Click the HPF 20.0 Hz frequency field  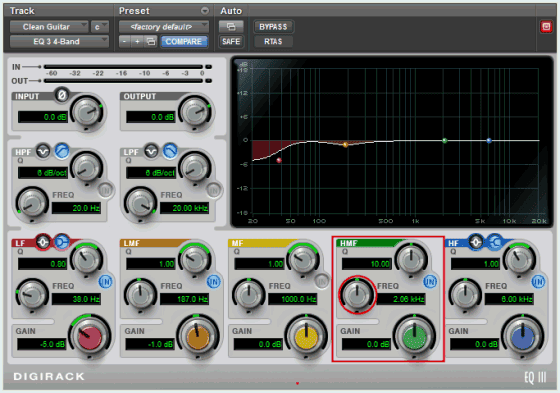coord(76,208)
